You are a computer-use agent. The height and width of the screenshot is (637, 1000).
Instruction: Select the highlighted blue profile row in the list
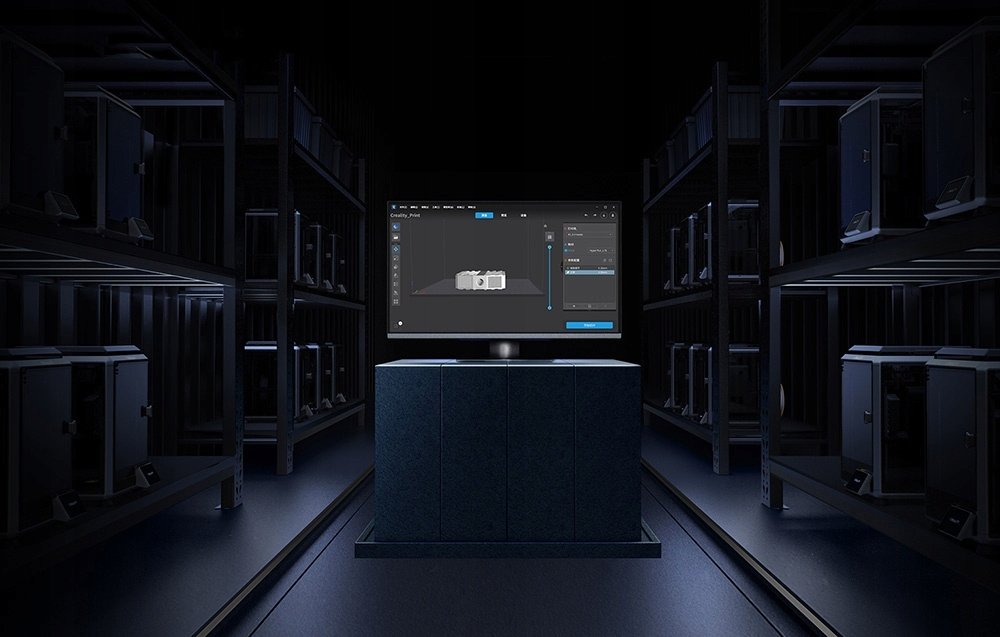point(588,273)
